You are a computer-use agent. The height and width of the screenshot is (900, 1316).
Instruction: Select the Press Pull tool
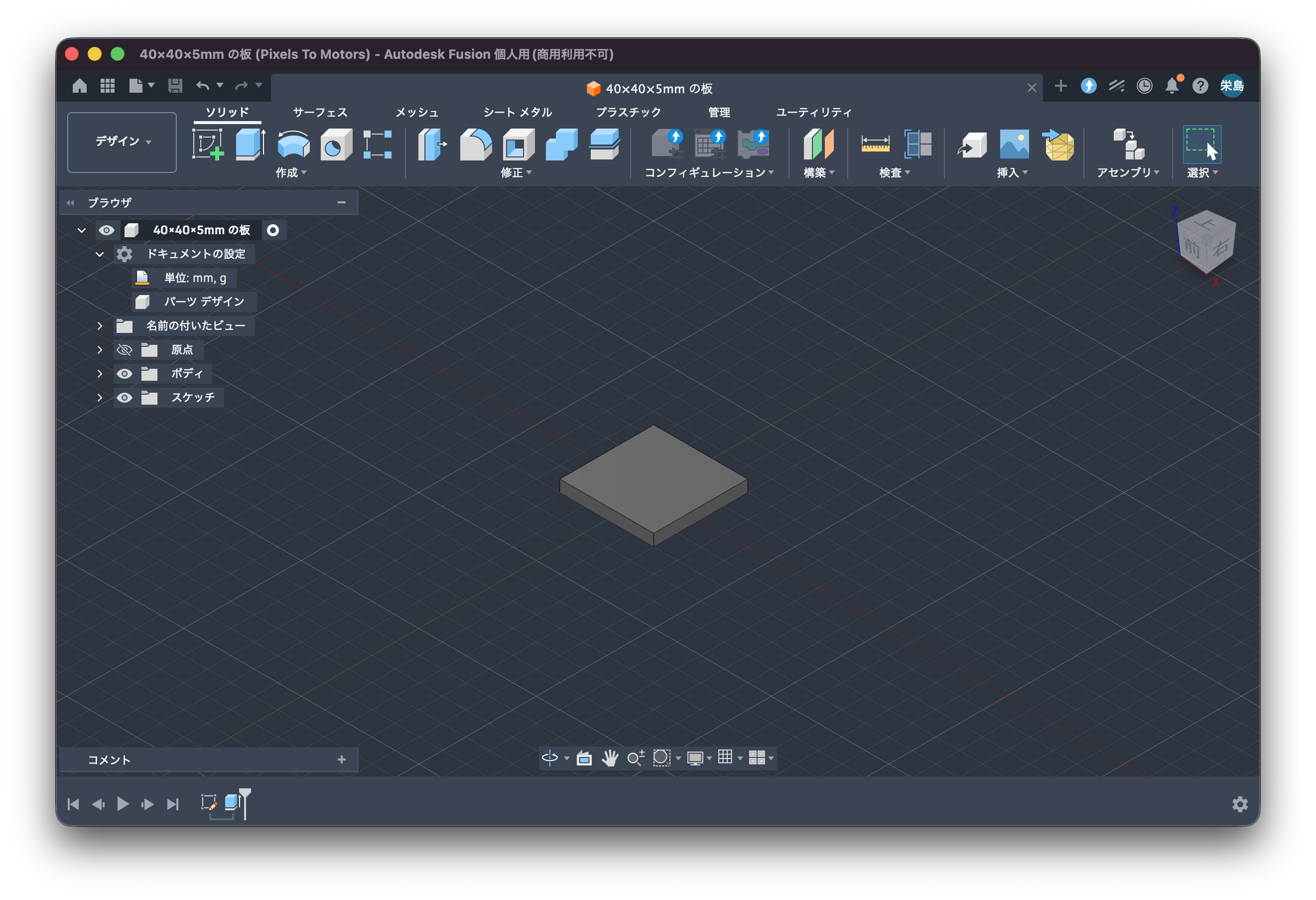click(x=433, y=144)
